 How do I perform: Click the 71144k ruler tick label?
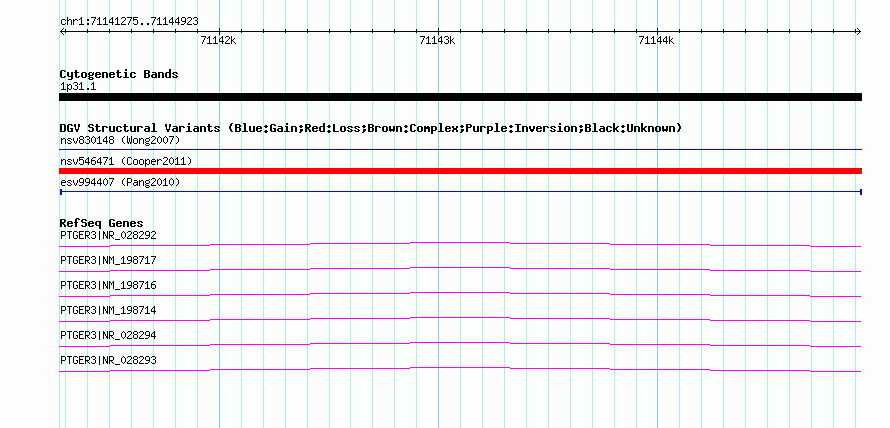[x=656, y=40]
